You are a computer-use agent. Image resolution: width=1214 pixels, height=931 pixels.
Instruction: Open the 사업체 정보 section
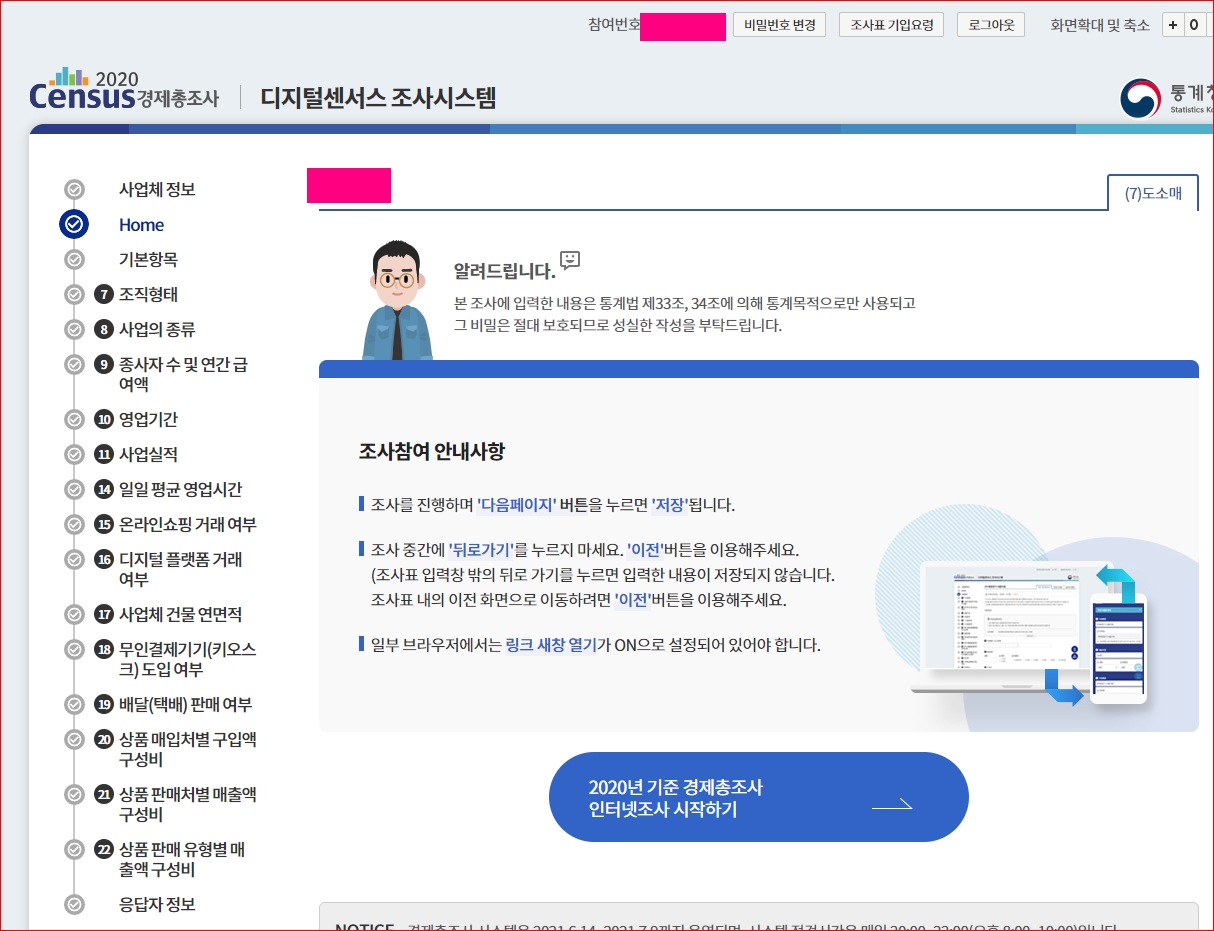point(157,190)
